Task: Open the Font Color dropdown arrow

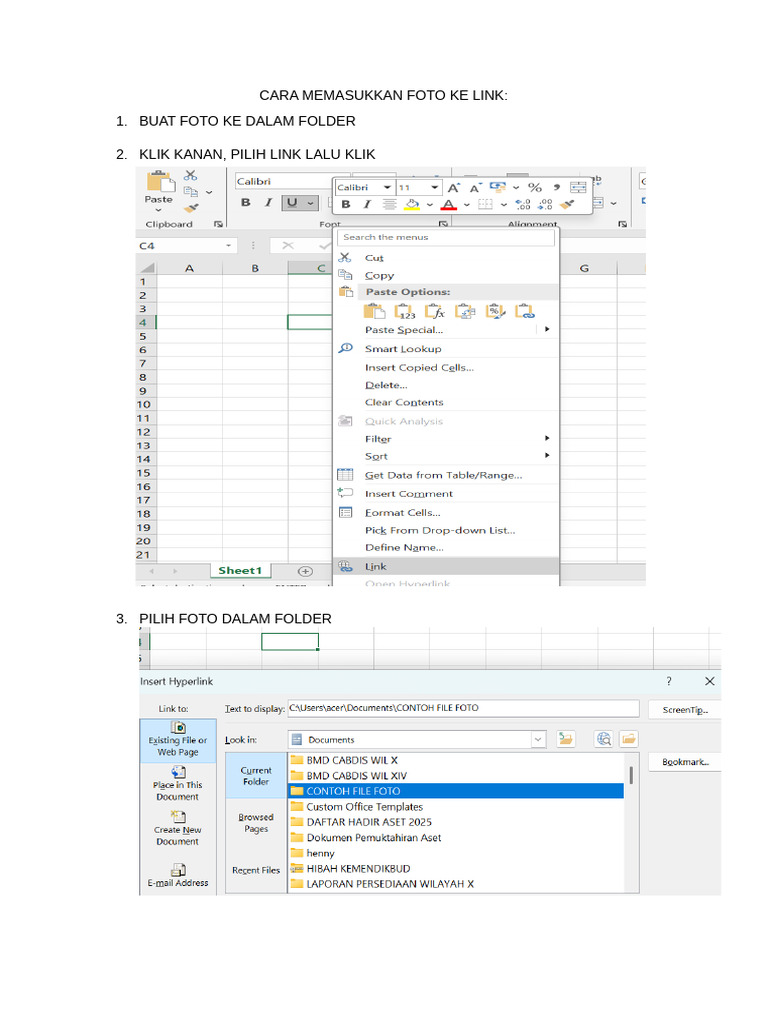Action: [x=466, y=205]
